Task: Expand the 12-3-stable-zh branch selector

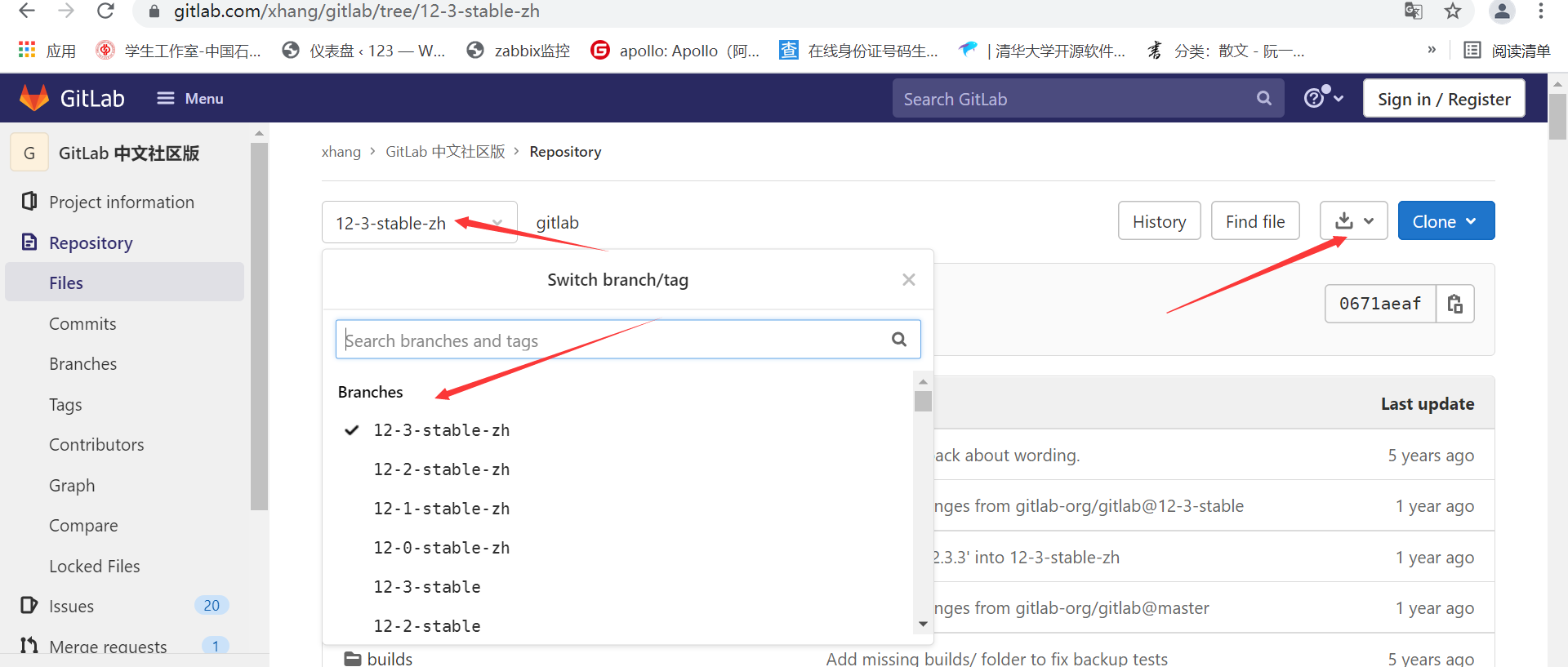Action: point(420,222)
